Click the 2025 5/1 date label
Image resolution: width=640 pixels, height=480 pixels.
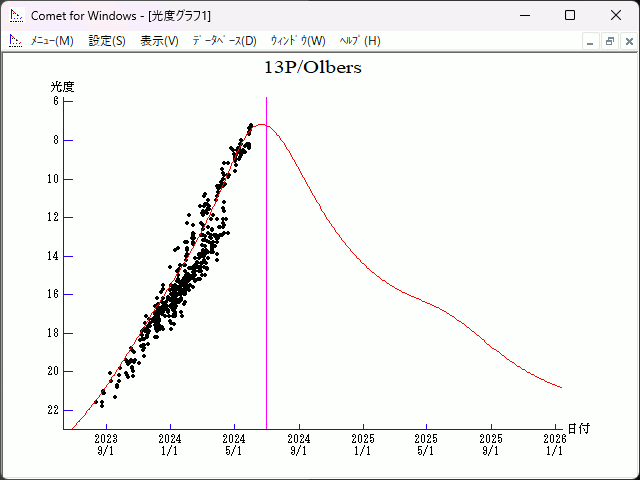coord(426,445)
